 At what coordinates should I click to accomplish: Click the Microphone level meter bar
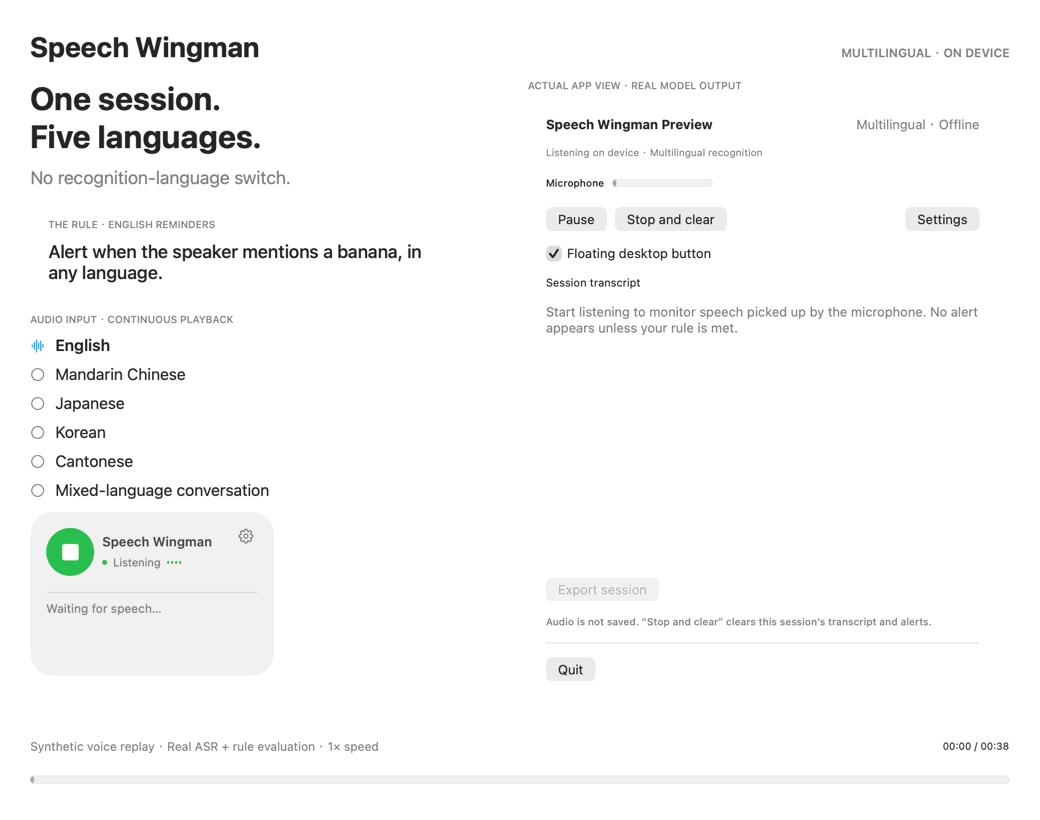click(662, 183)
